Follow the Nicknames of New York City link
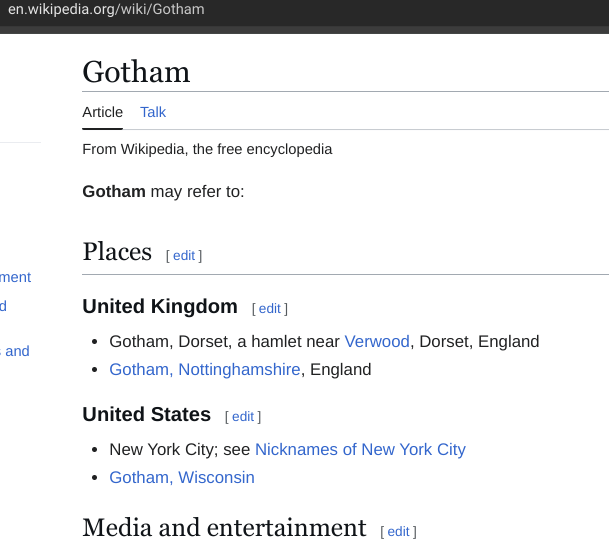This screenshot has height=548, width=609. click(360, 450)
